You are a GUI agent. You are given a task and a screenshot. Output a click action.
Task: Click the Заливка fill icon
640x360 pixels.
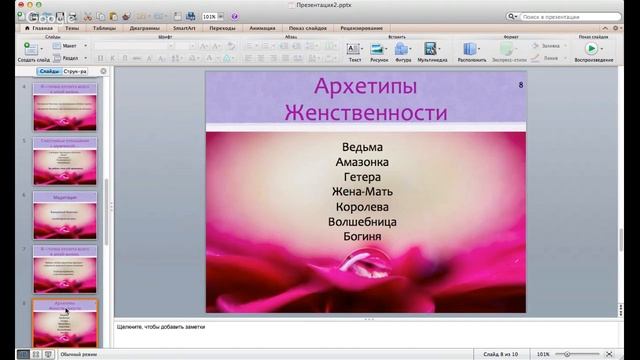(x=535, y=46)
